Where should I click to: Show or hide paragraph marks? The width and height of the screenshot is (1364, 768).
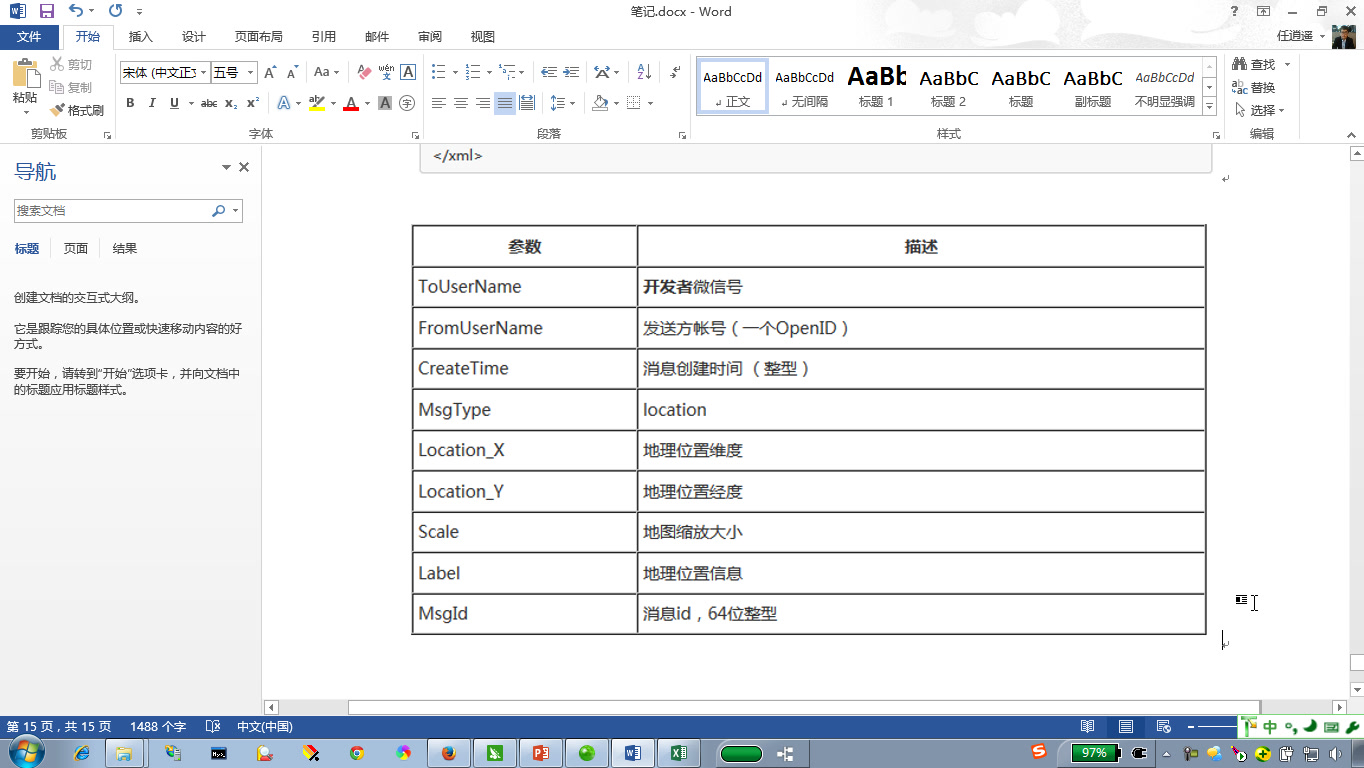[x=675, y=72]
